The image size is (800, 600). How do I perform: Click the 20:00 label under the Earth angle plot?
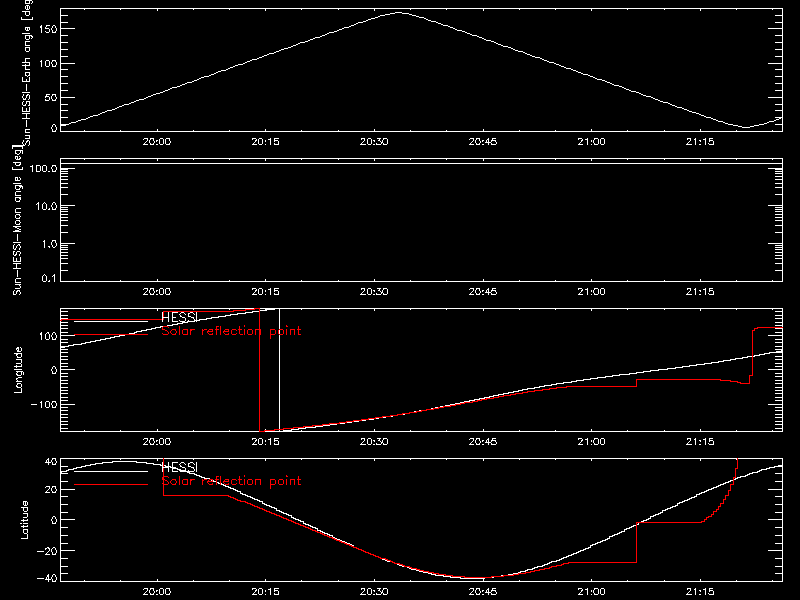tap(157, 141)
